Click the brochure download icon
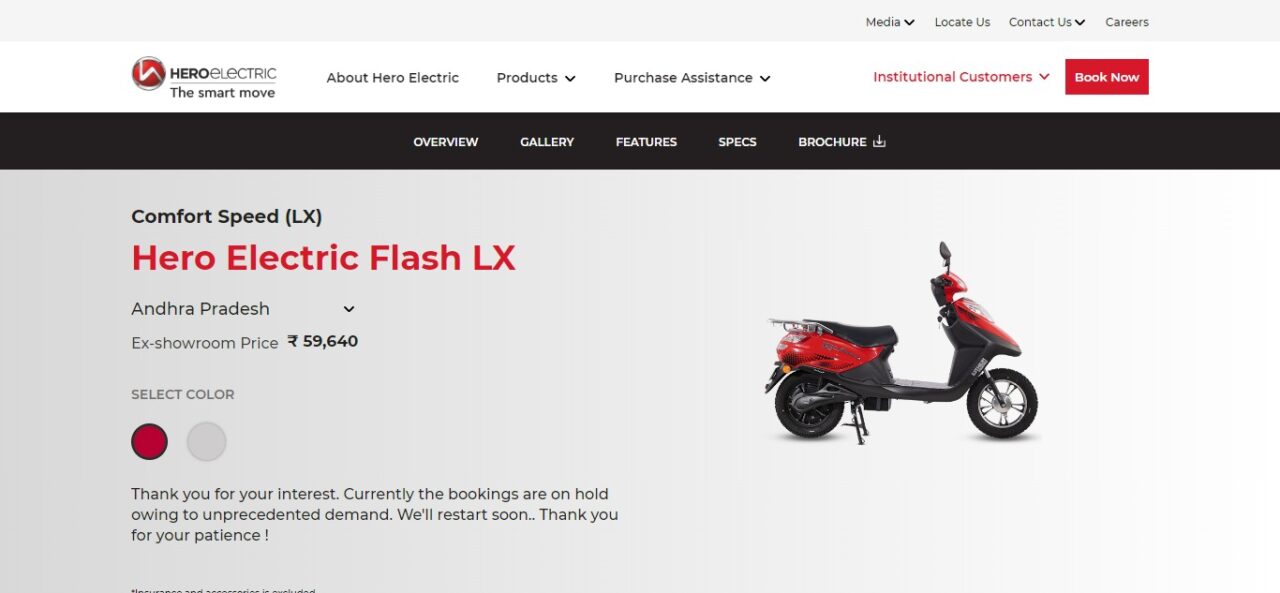The image size is (1280, 593). click(x=879, y=141)
